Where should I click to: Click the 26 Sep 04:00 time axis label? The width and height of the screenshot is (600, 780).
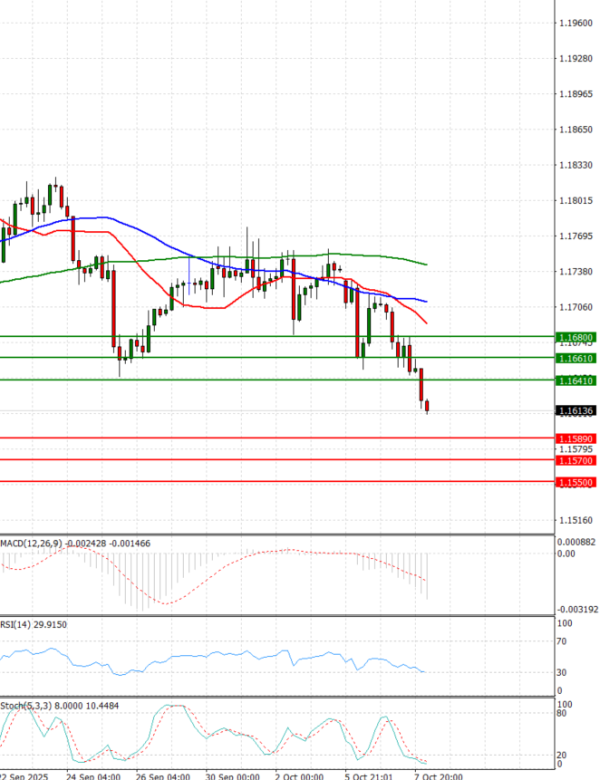[162, 775]
